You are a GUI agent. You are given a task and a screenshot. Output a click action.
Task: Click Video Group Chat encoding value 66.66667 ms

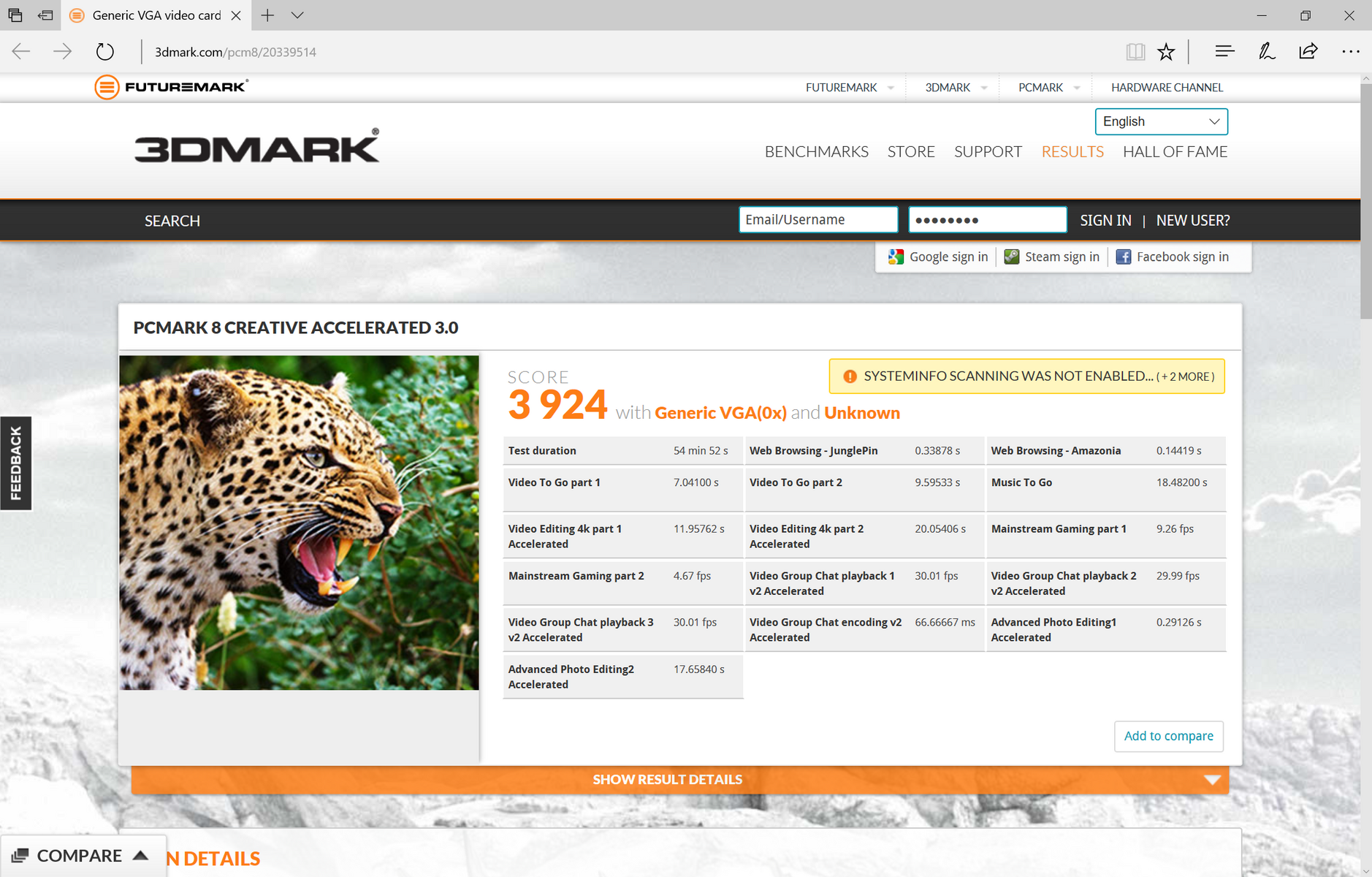click(x=945, y=623)
